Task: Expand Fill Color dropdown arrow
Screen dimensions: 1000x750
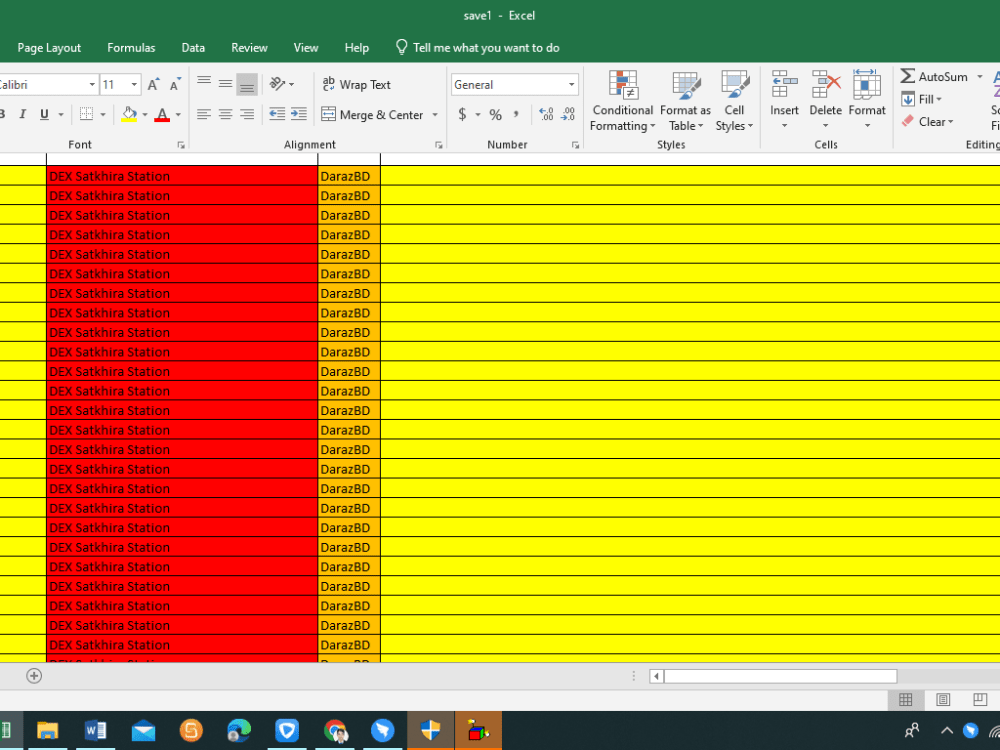Action: [145, 115]
